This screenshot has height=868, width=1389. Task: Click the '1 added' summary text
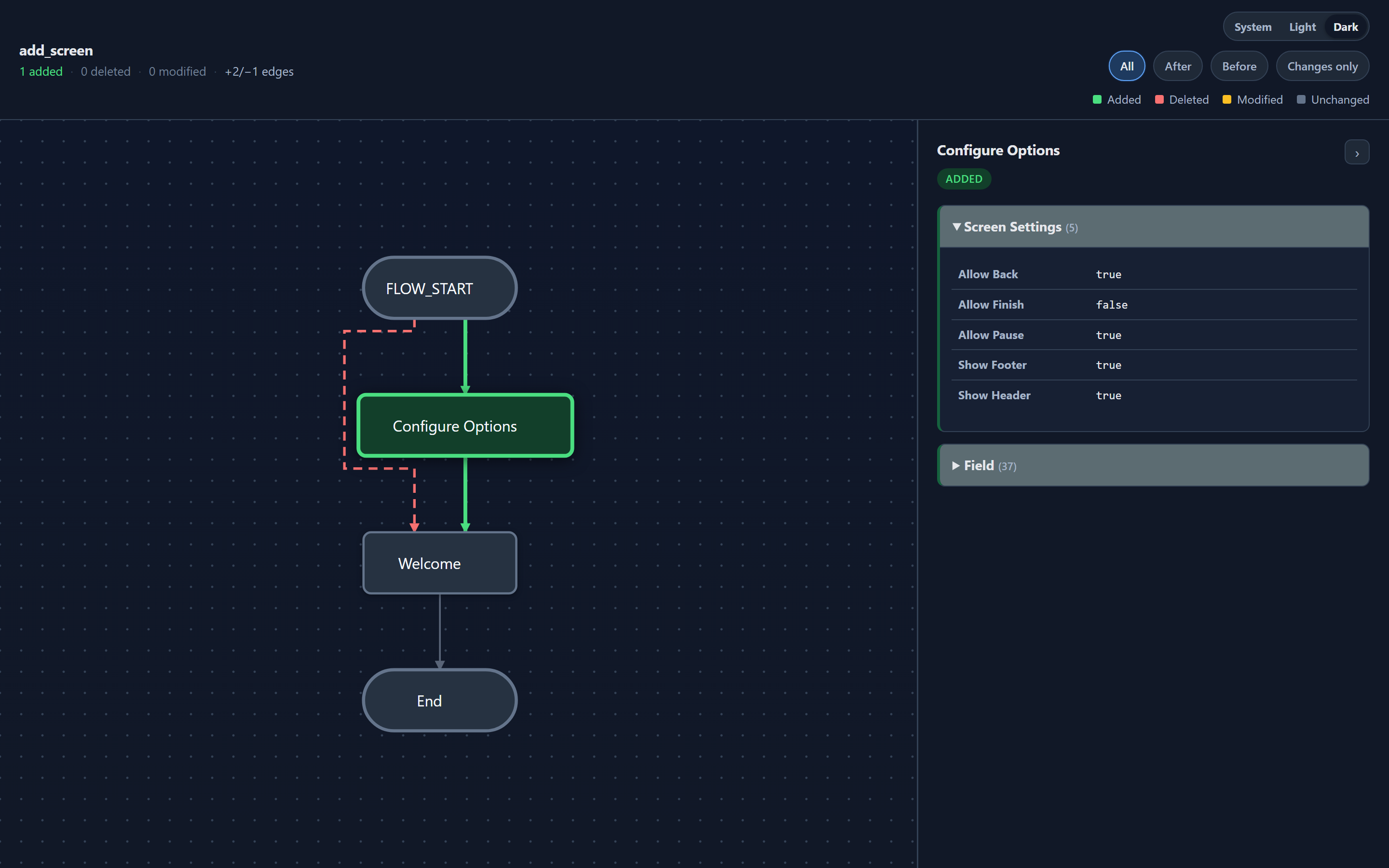pos(41,72)
